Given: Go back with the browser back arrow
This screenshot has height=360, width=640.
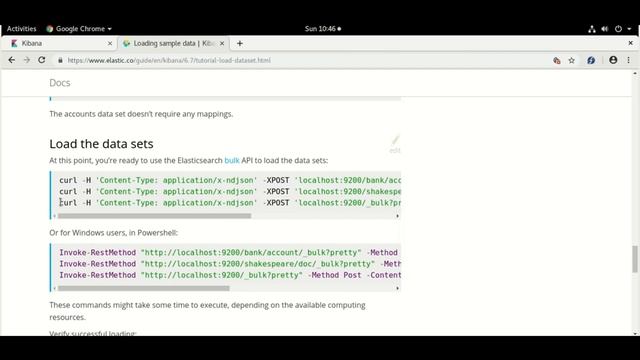Looking at the screenshot, I should (x=11, y=60).
